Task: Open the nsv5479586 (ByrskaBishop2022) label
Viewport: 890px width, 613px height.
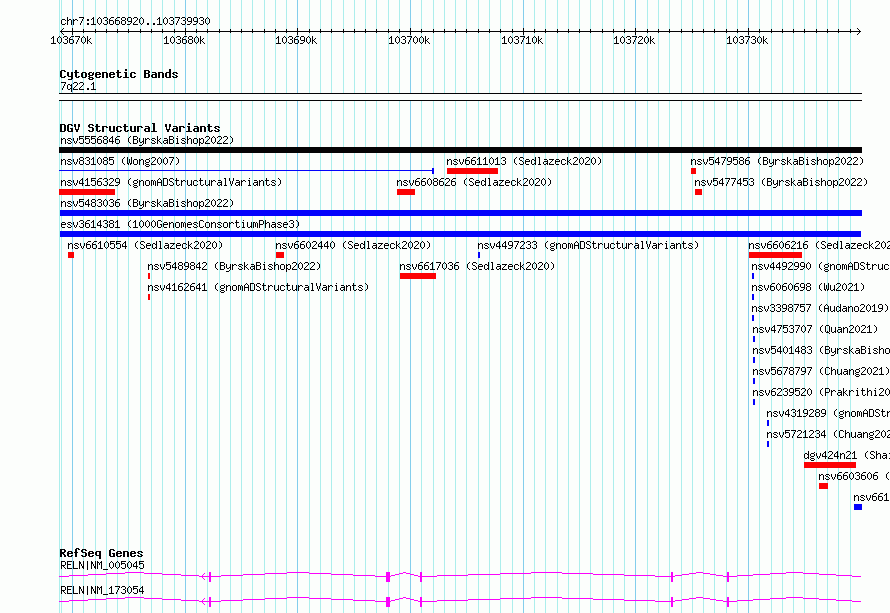Action: (x=777, y=161)
